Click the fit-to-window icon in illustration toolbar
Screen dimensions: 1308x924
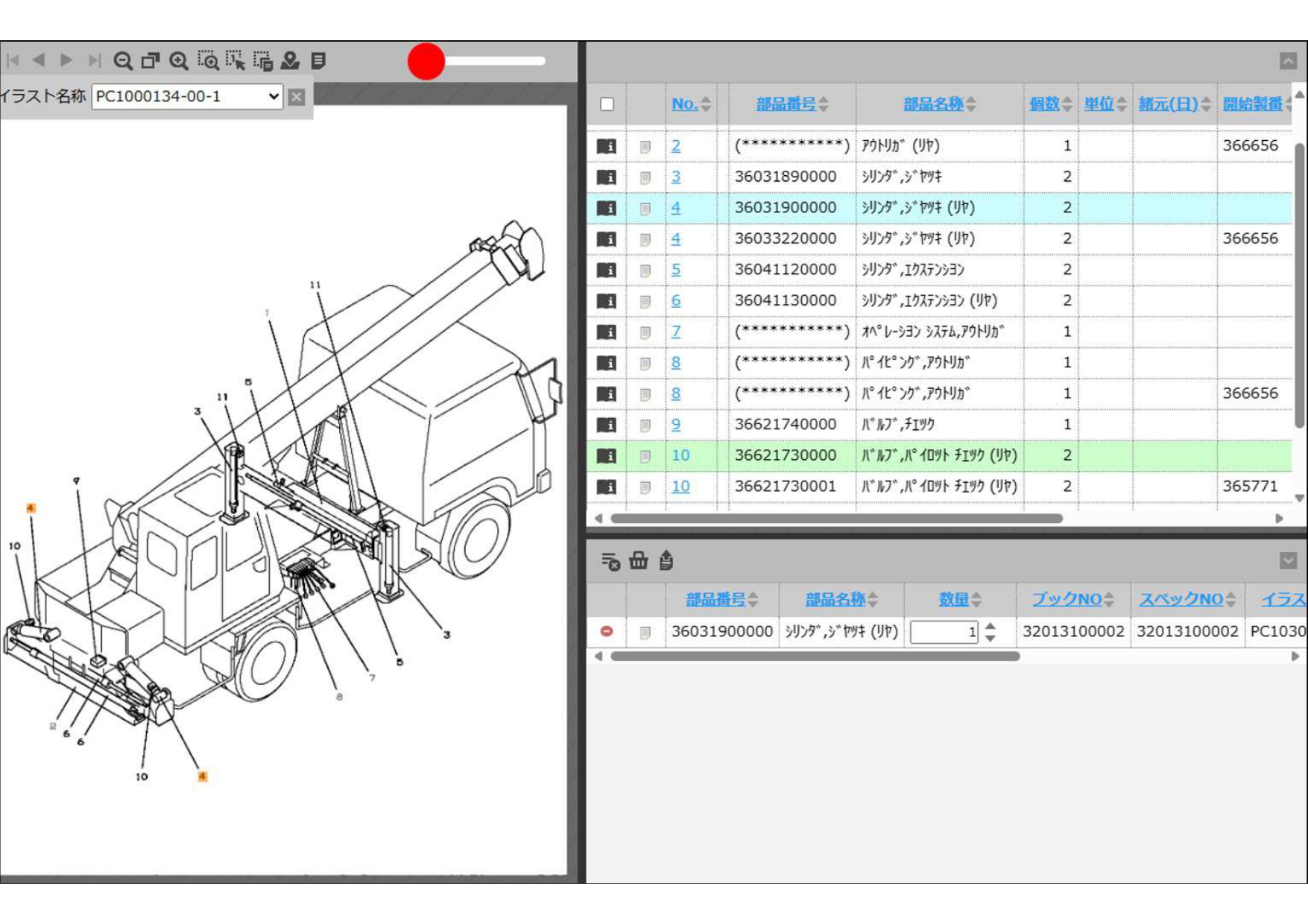pyautogui.click(x=151, y=61)
